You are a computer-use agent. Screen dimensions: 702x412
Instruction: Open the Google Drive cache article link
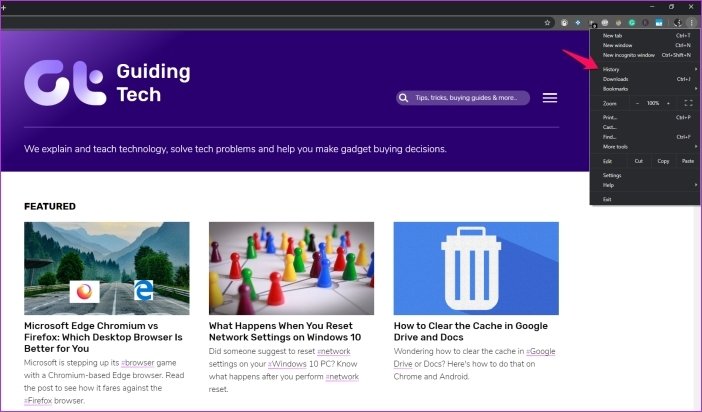click(474, 331)
